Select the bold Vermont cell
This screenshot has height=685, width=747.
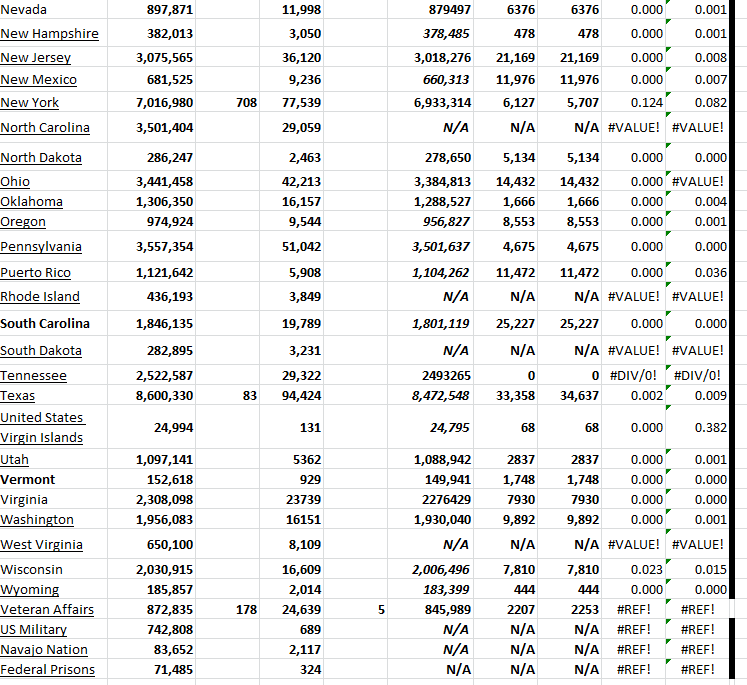point(28,479)
